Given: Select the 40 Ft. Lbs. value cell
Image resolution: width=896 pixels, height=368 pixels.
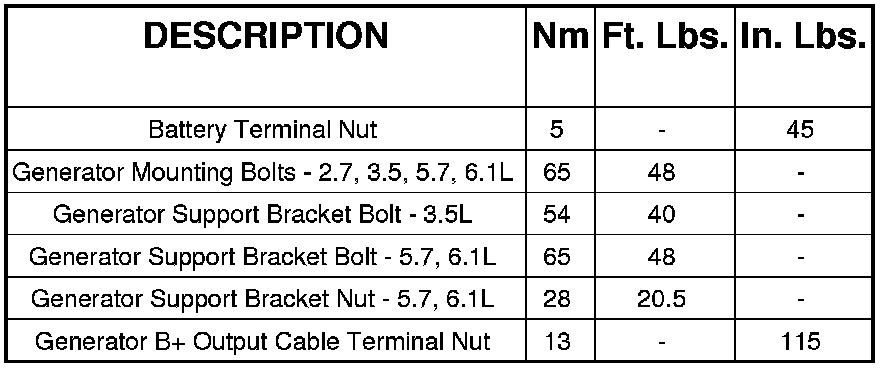Looking at the screenshot, I should pos(661,214).
